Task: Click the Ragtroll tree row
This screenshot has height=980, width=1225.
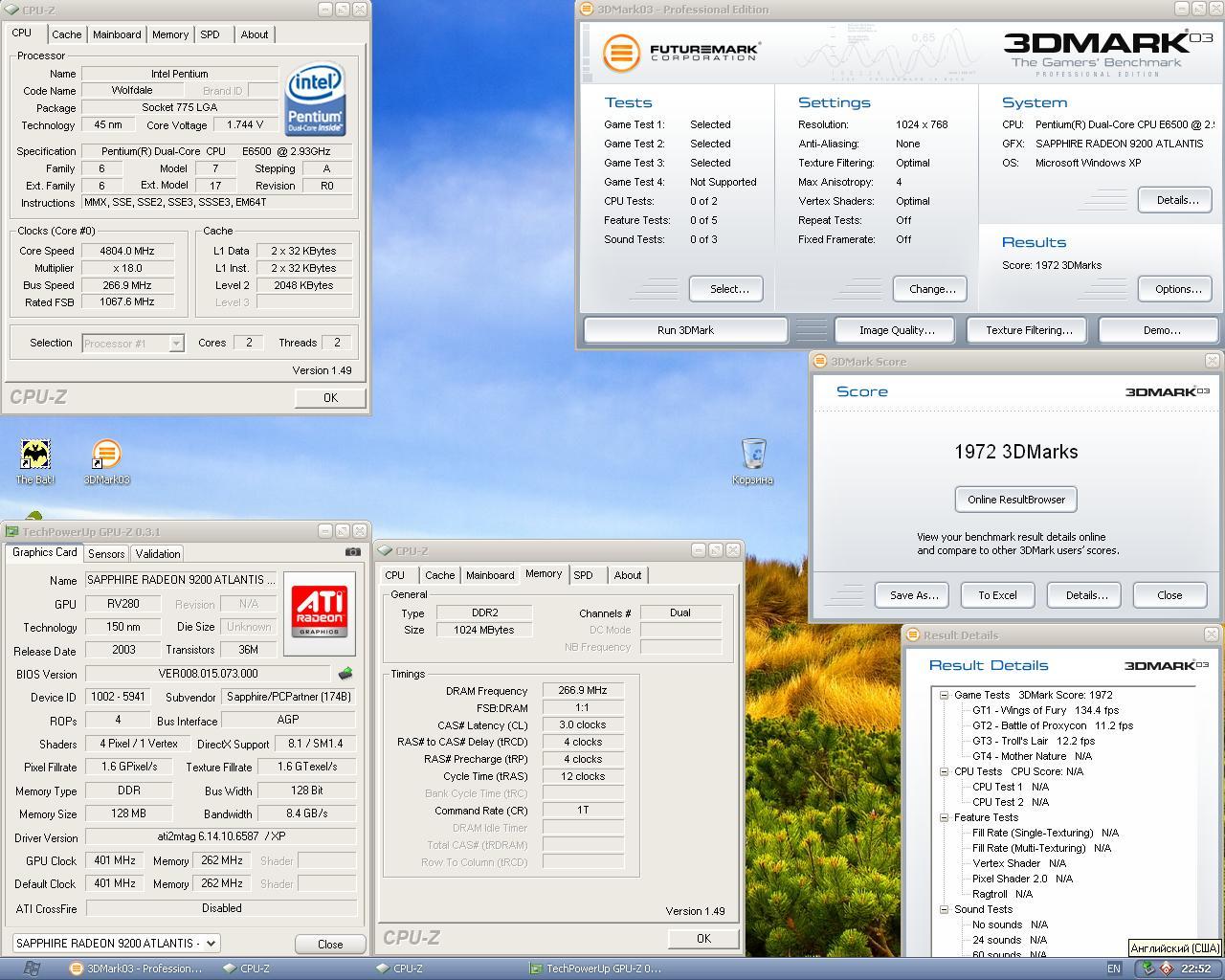Action: tap(1002, 894)
